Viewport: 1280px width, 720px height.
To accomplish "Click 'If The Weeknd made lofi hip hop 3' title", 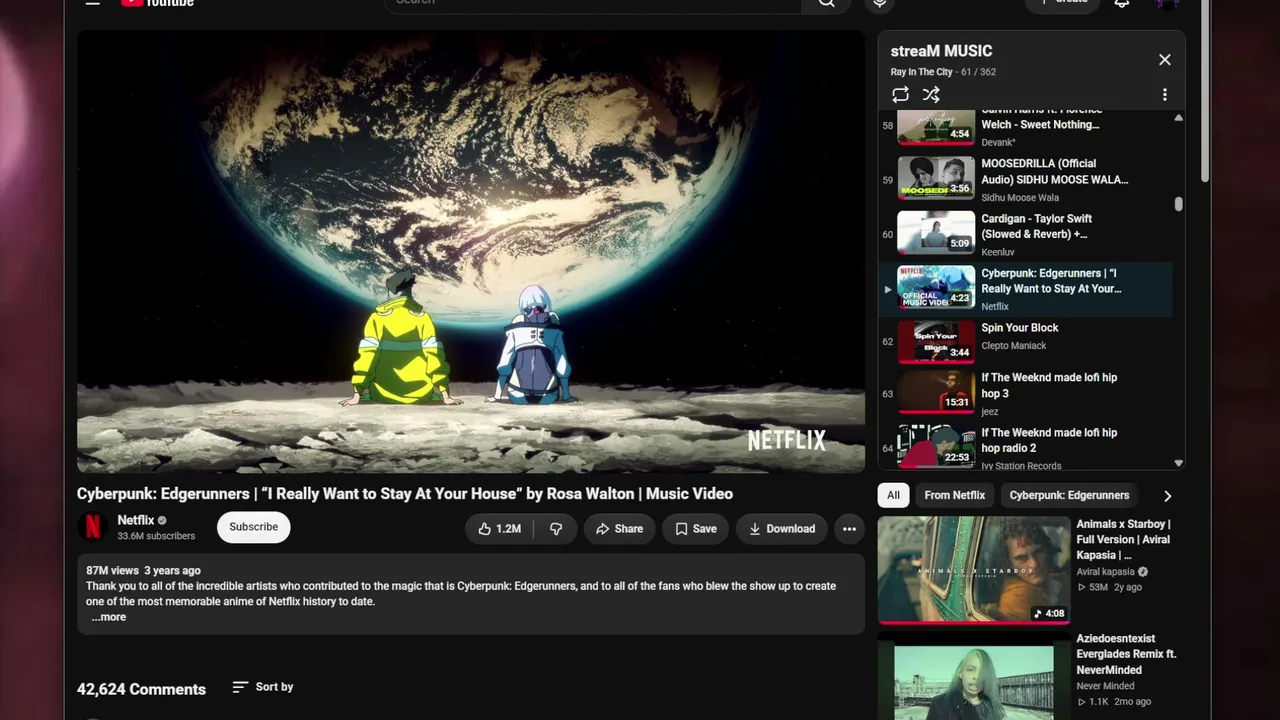I will 1049,385.
